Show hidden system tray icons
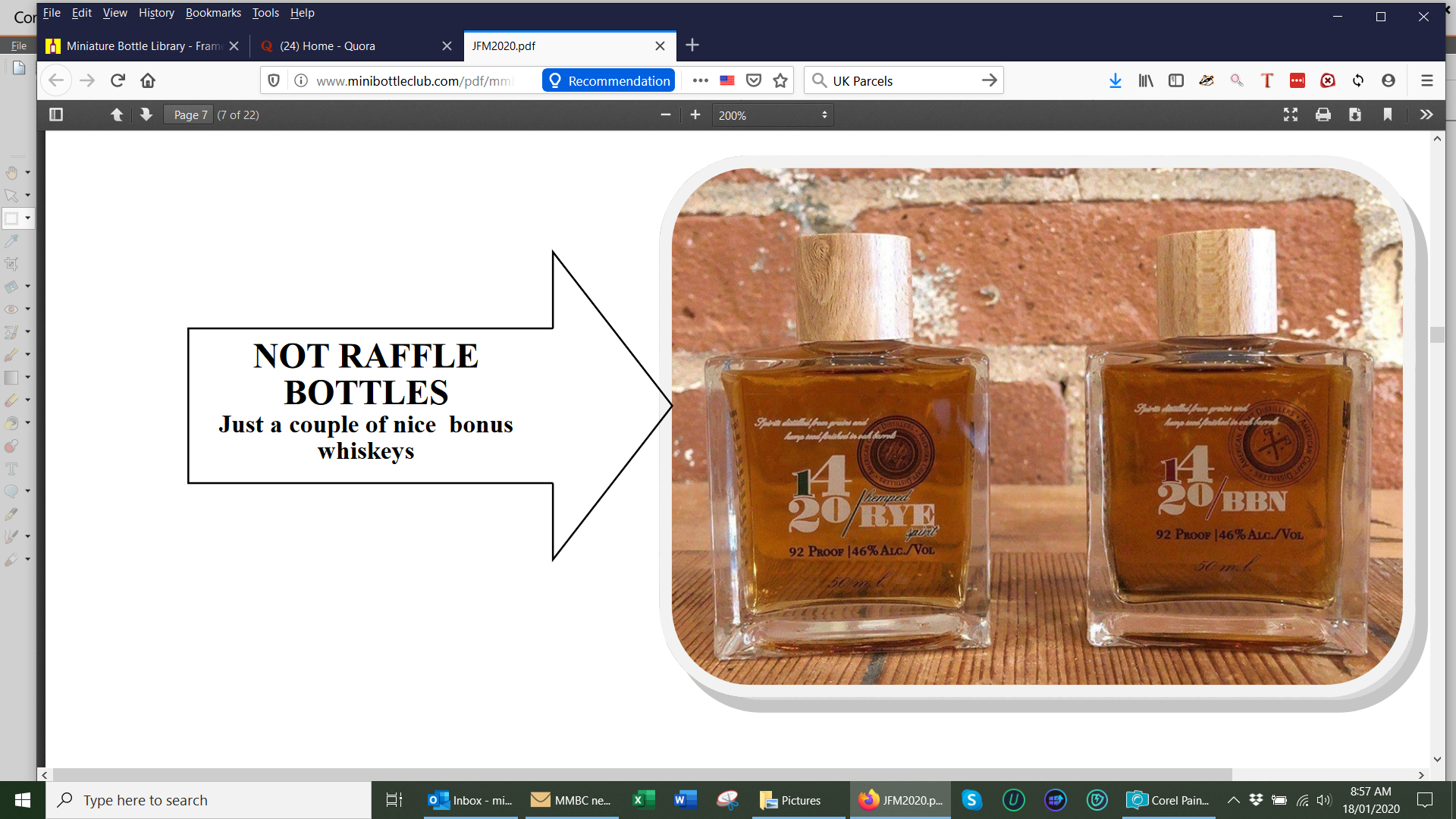 pos(1234,800)
